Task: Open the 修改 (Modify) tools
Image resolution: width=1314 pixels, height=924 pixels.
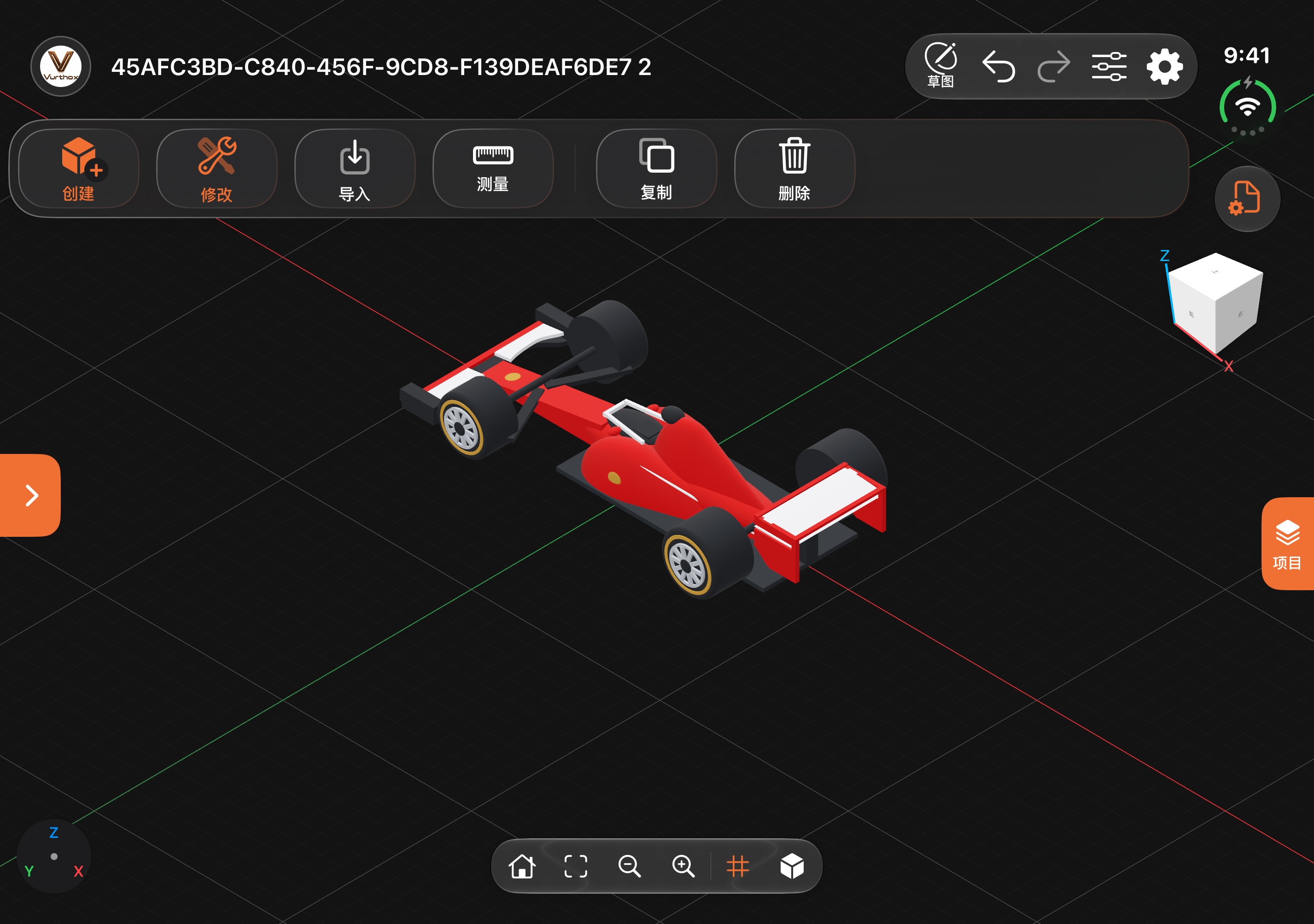Action: tap(216, 169)
